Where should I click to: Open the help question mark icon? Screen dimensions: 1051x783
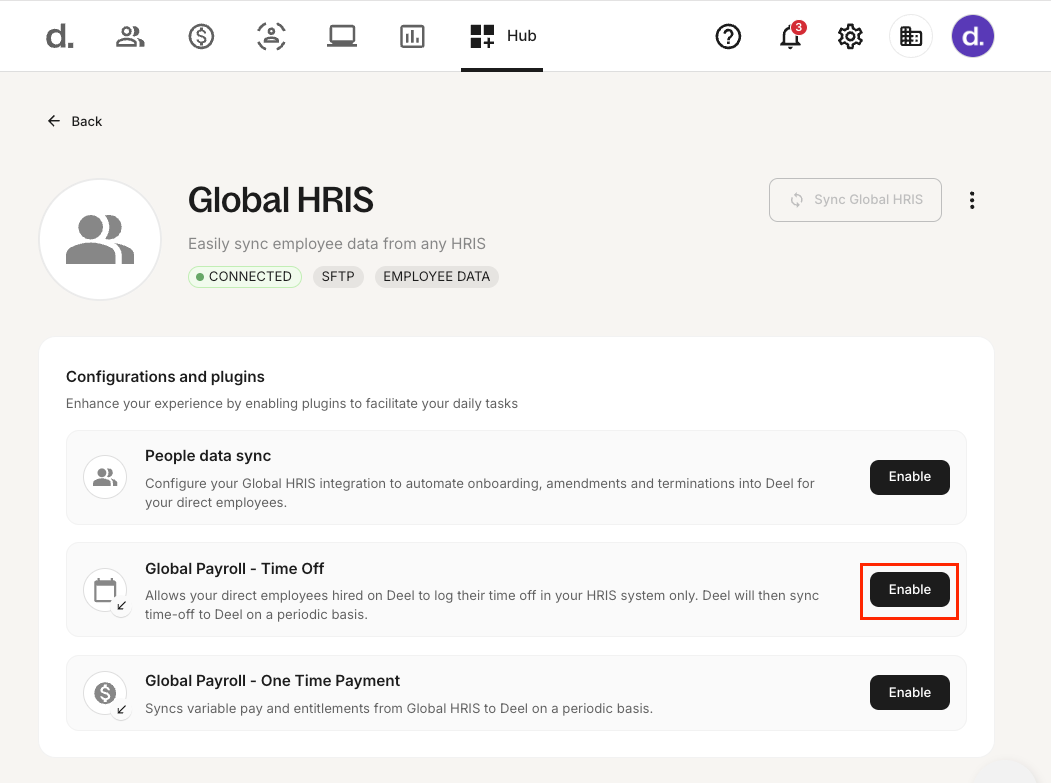click(728, 36)
